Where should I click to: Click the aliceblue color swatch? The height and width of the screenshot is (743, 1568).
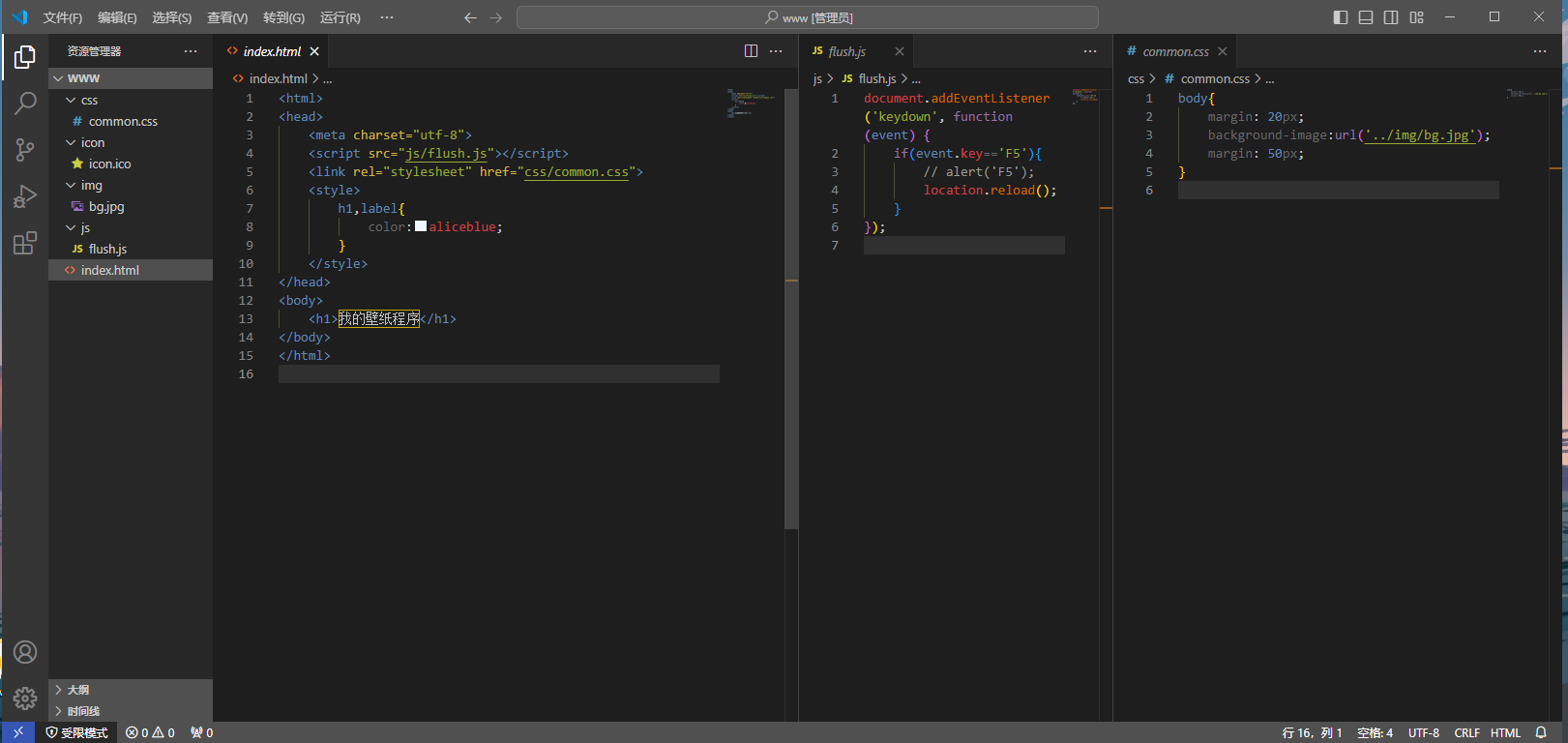click(421, 226)
